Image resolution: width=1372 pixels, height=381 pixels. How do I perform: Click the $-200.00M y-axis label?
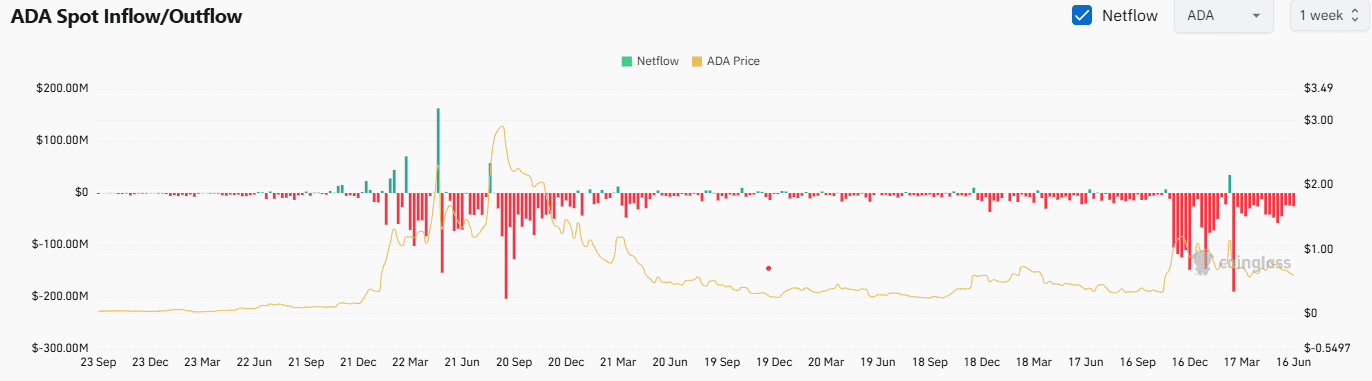click(61, 297)
